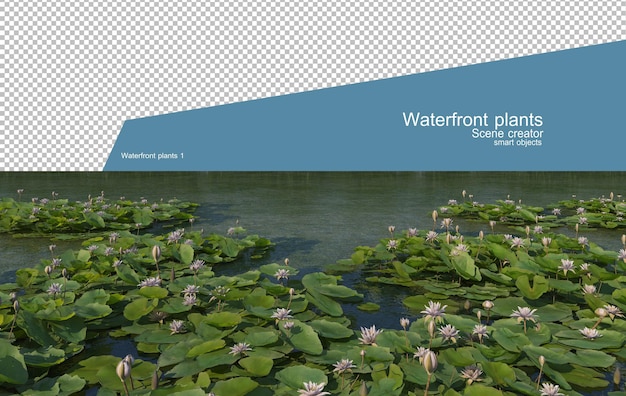Viewport: 626px width, 396px height.
Task: Select the "Waterfront plants 1" label
Action: click(153, 156)
